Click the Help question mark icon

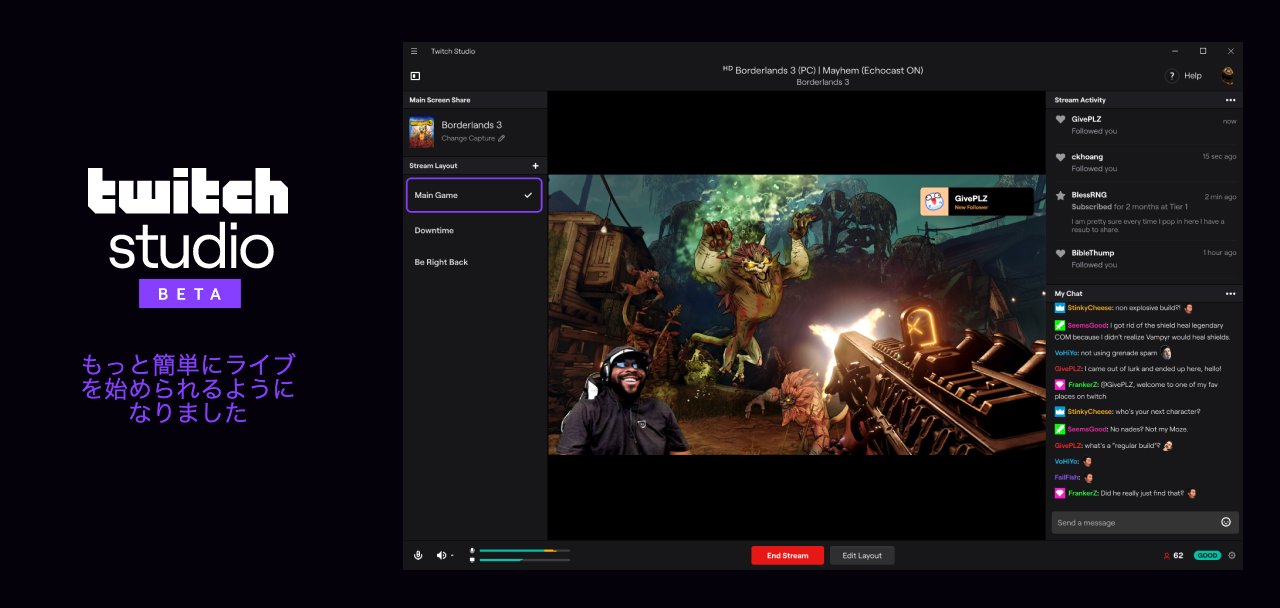tap(1171, 76)
